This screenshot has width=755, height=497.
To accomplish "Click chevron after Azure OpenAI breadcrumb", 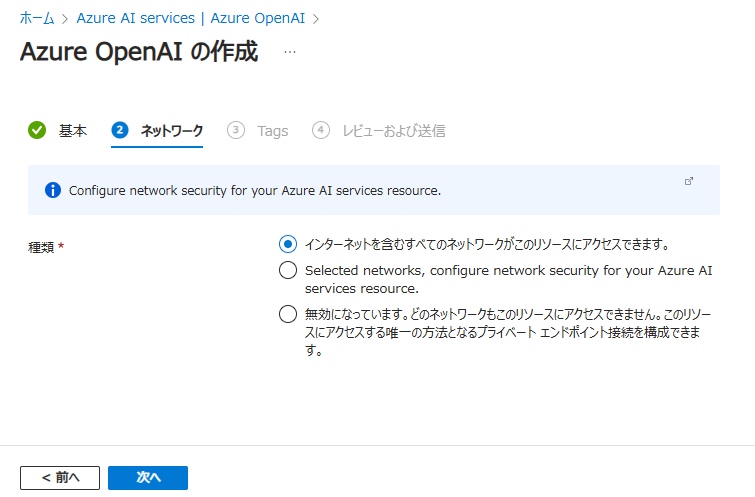I will coord(316,19).
